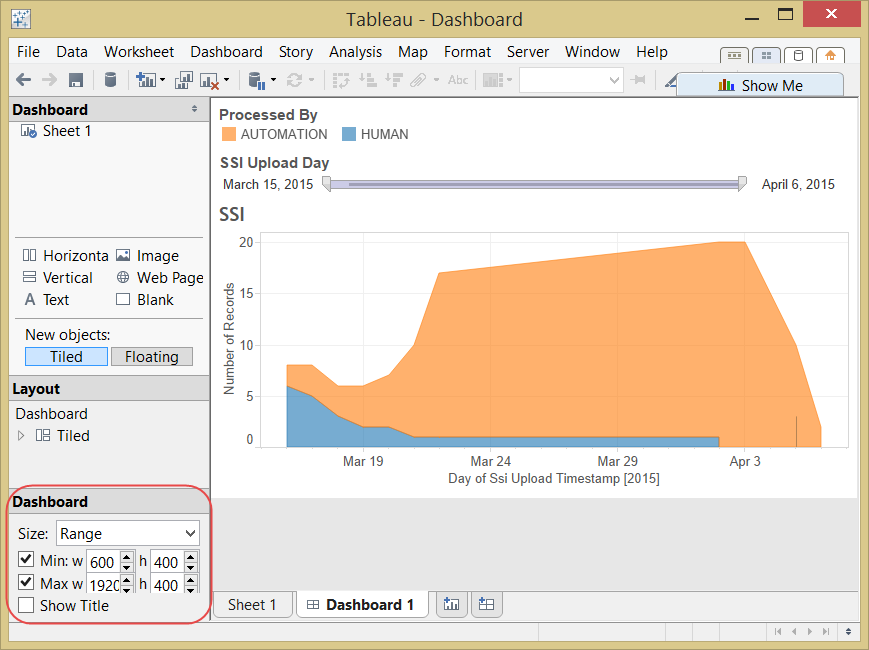Click the pause auto updates toolbar icon
The height and width of the screenshot is (650, 869).
(257, 80)
